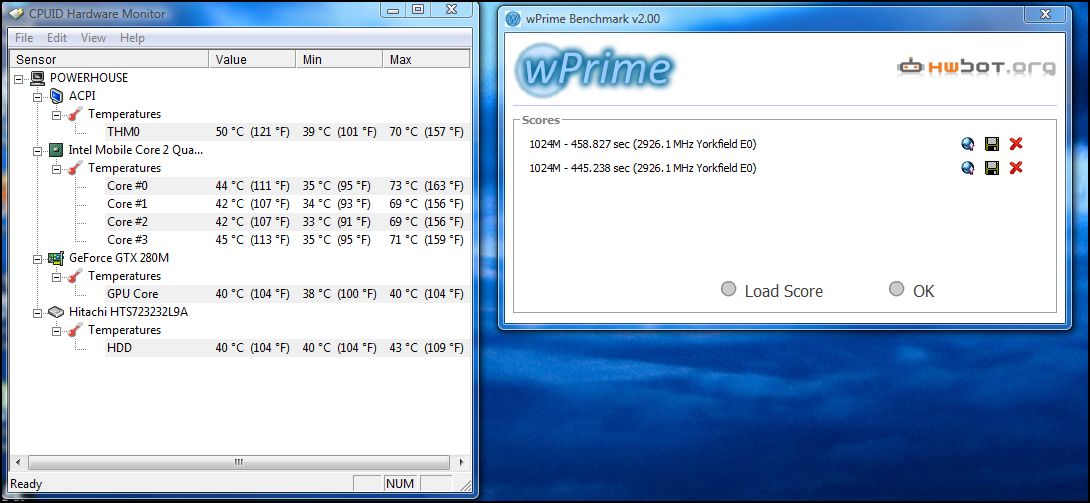The image size is (1090, 503).
Task: Close the wPrime Benchmark window
Action: point(1046,15)
